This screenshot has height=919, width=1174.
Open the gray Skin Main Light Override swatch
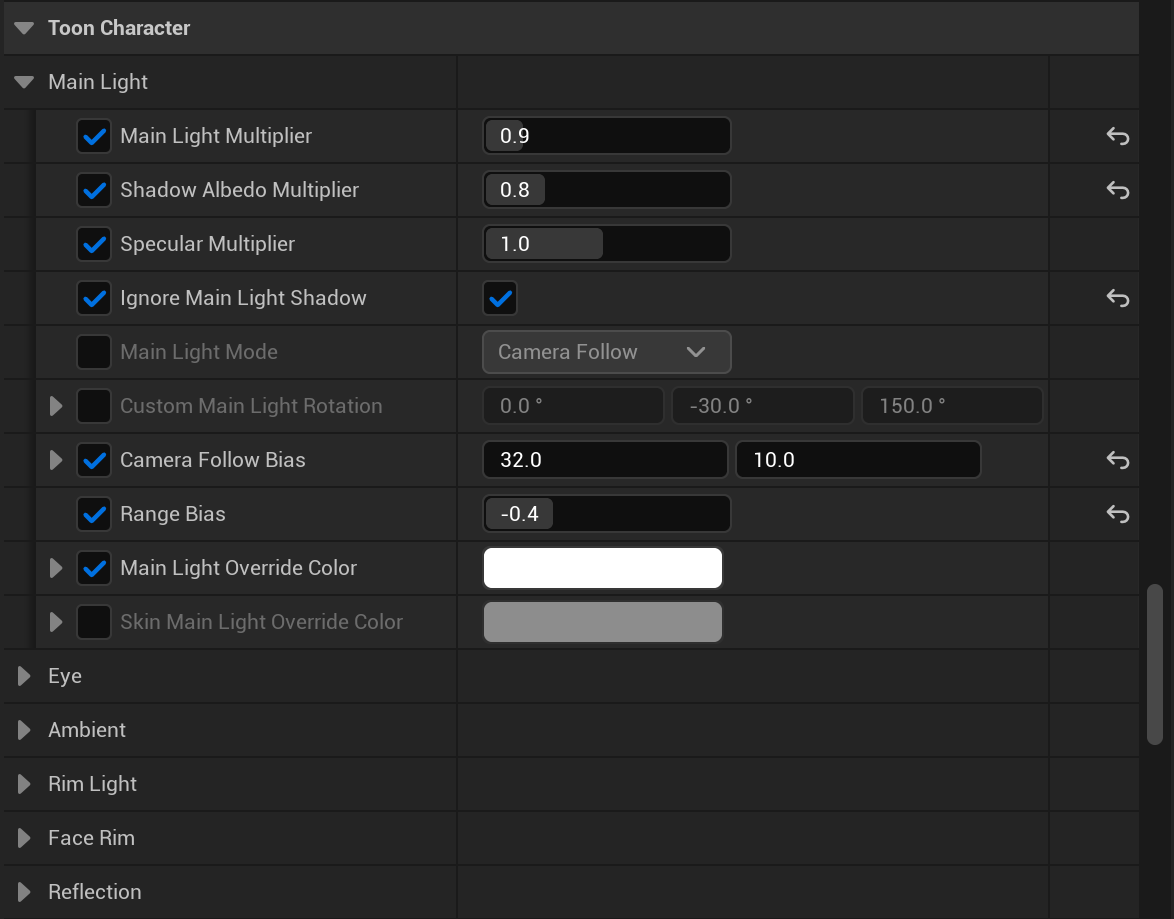[x=603, y=622]
